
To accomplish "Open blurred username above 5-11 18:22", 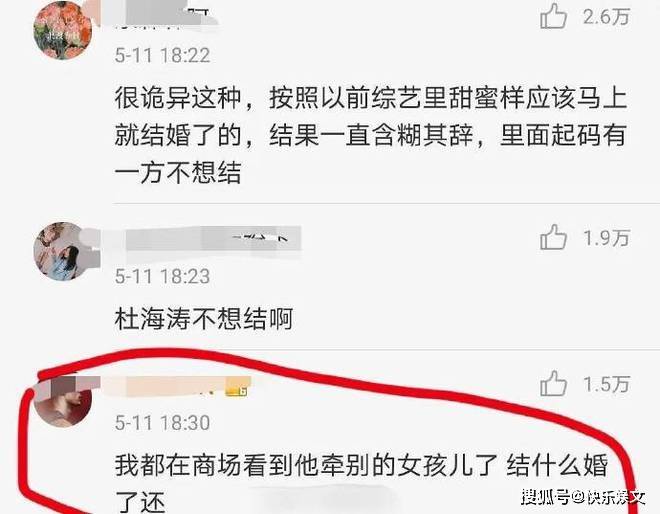I will [162, 17].
